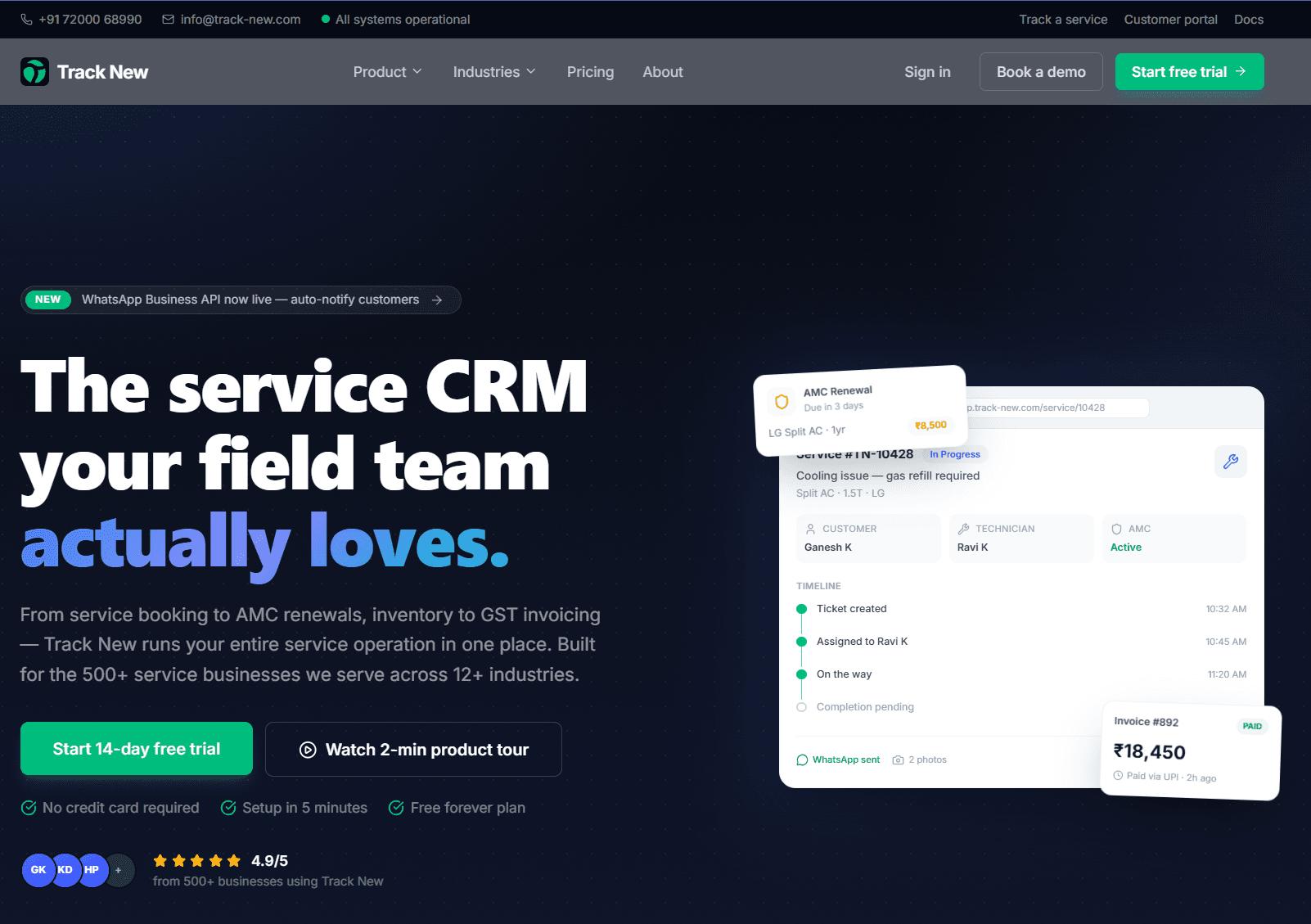
Task: Click the five-star rating icons
Action: pos(197,861)
